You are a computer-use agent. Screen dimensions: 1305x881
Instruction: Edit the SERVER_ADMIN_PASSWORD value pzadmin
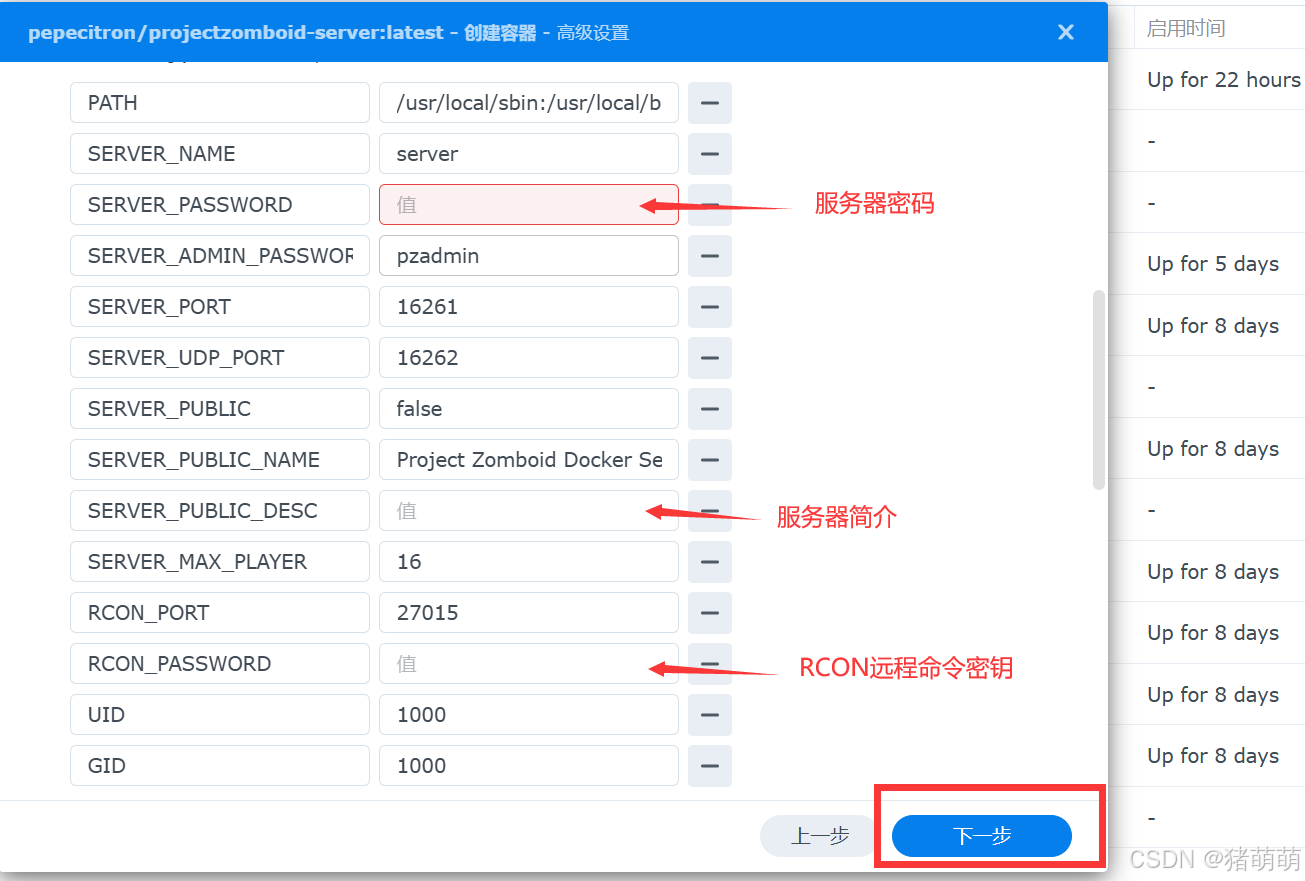(x=529, y=256)
